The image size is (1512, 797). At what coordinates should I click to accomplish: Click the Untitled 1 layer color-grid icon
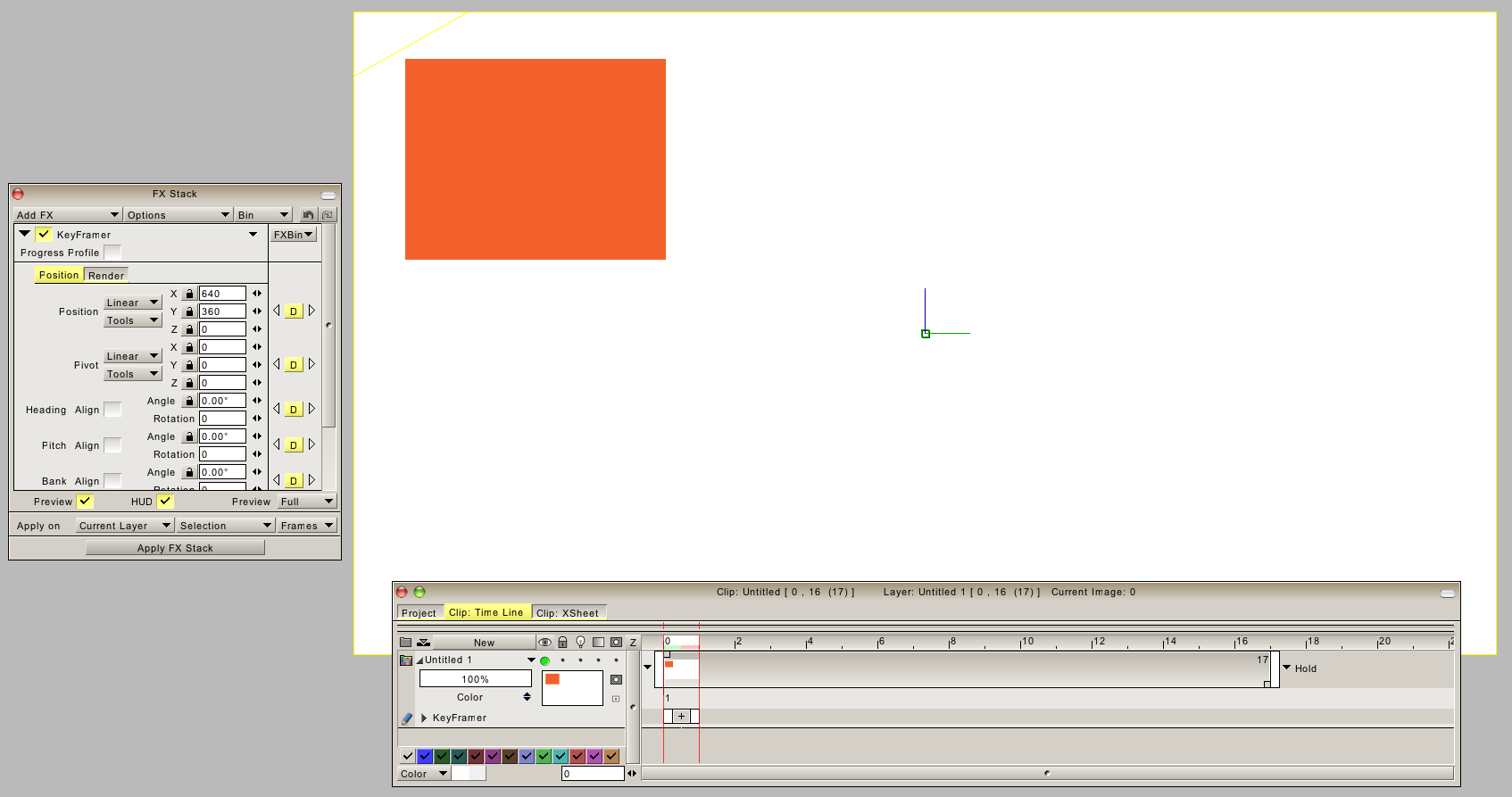point(406,660)
